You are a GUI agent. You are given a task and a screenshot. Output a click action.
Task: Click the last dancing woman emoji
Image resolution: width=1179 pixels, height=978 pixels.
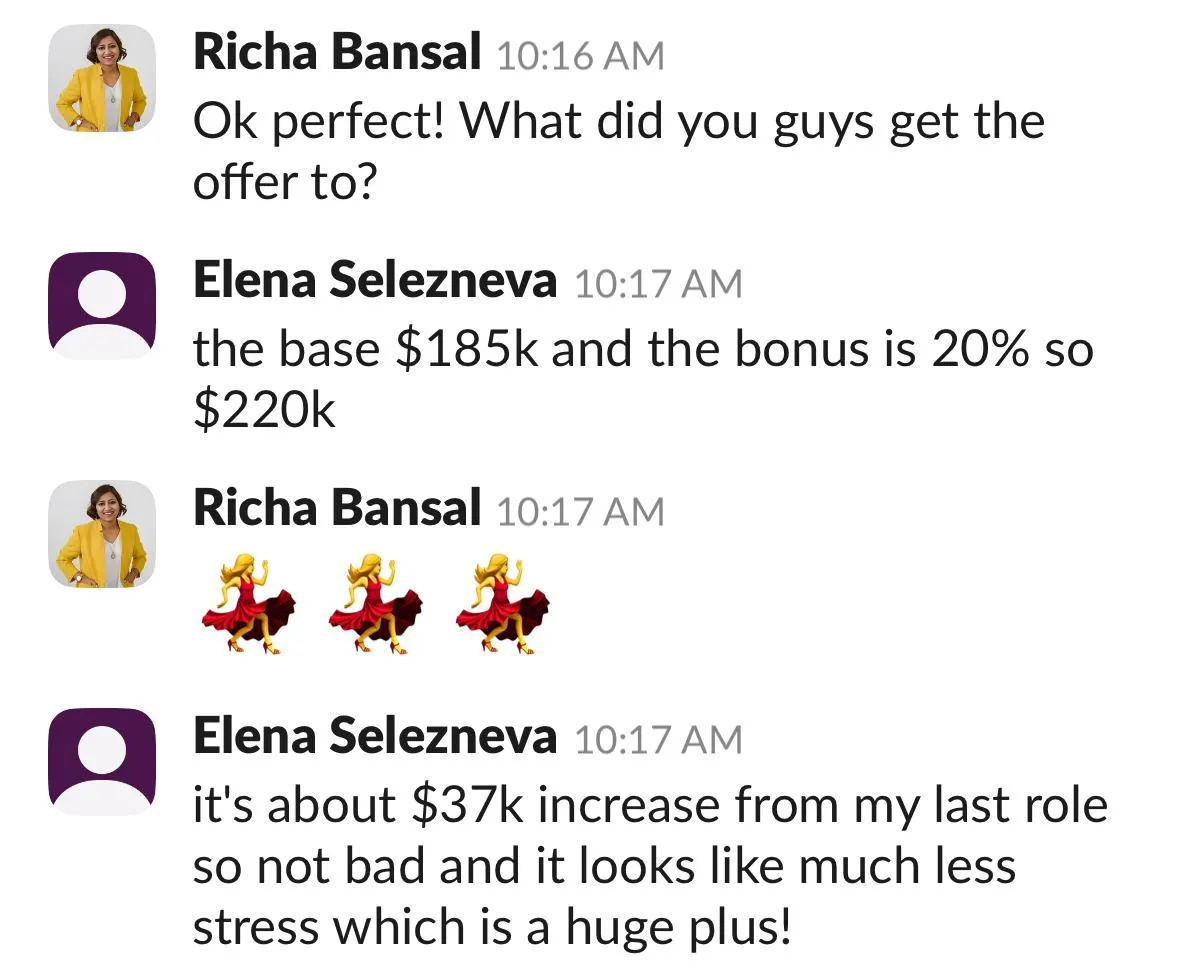(502, 604)
